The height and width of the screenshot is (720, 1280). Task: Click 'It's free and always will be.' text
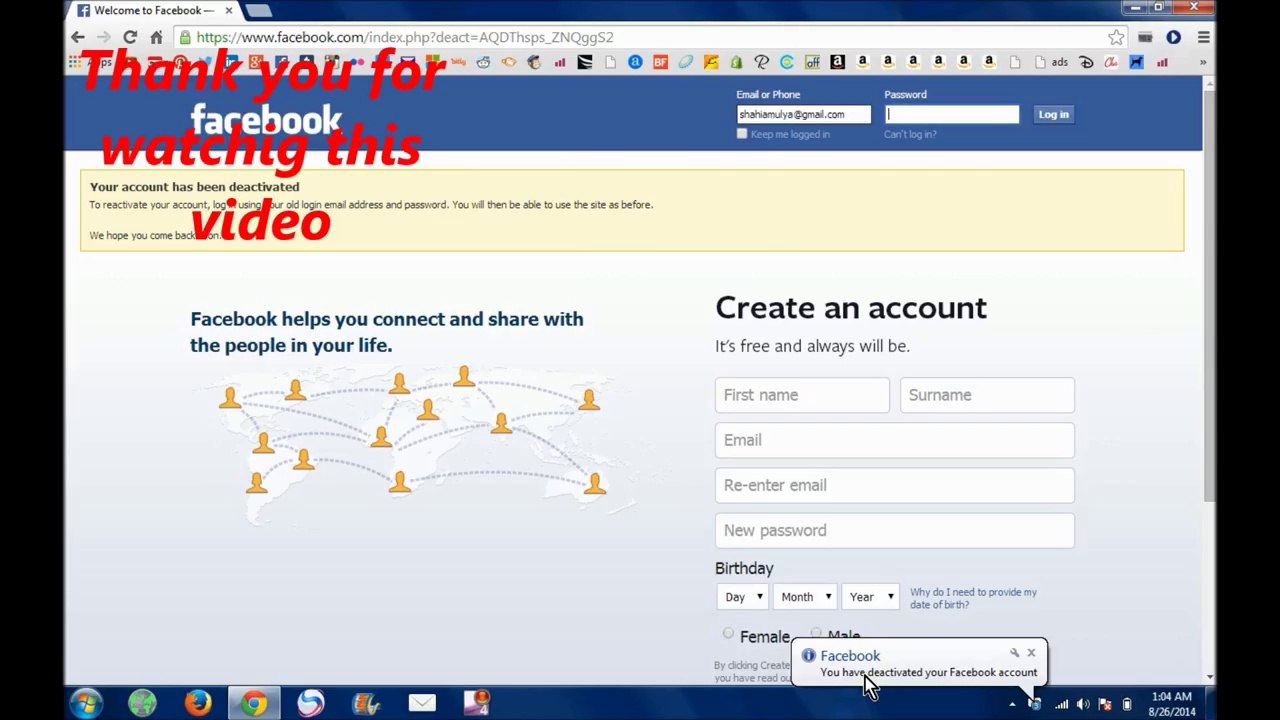[x=812, y=346]
